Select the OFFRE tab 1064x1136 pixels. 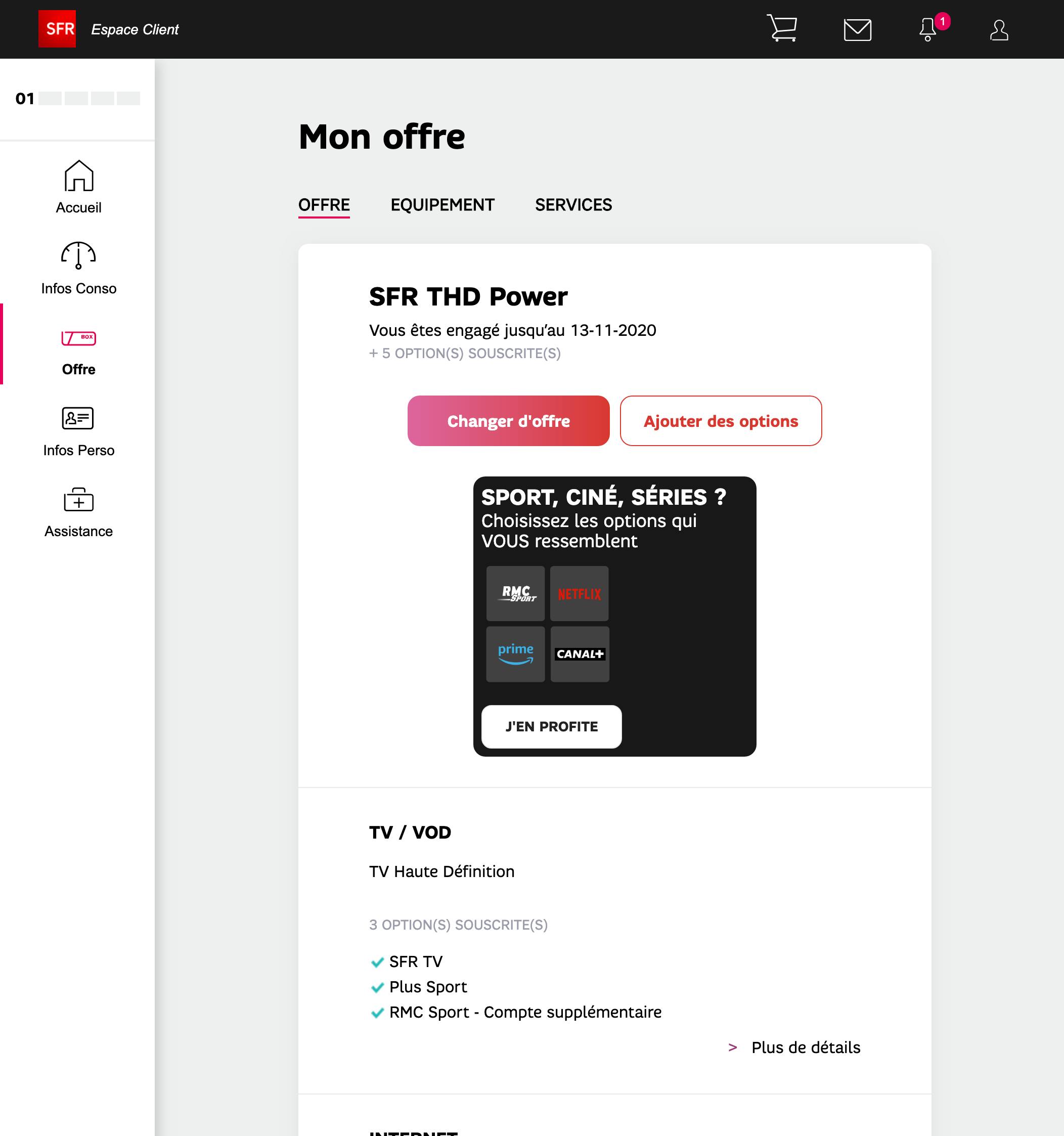point(324,204)
